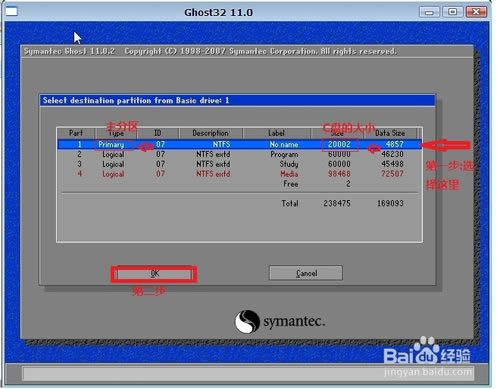The width and height of the screenshot is (500, 389).
Task: Click the total data size 169093
Action: tap(390, 203)
